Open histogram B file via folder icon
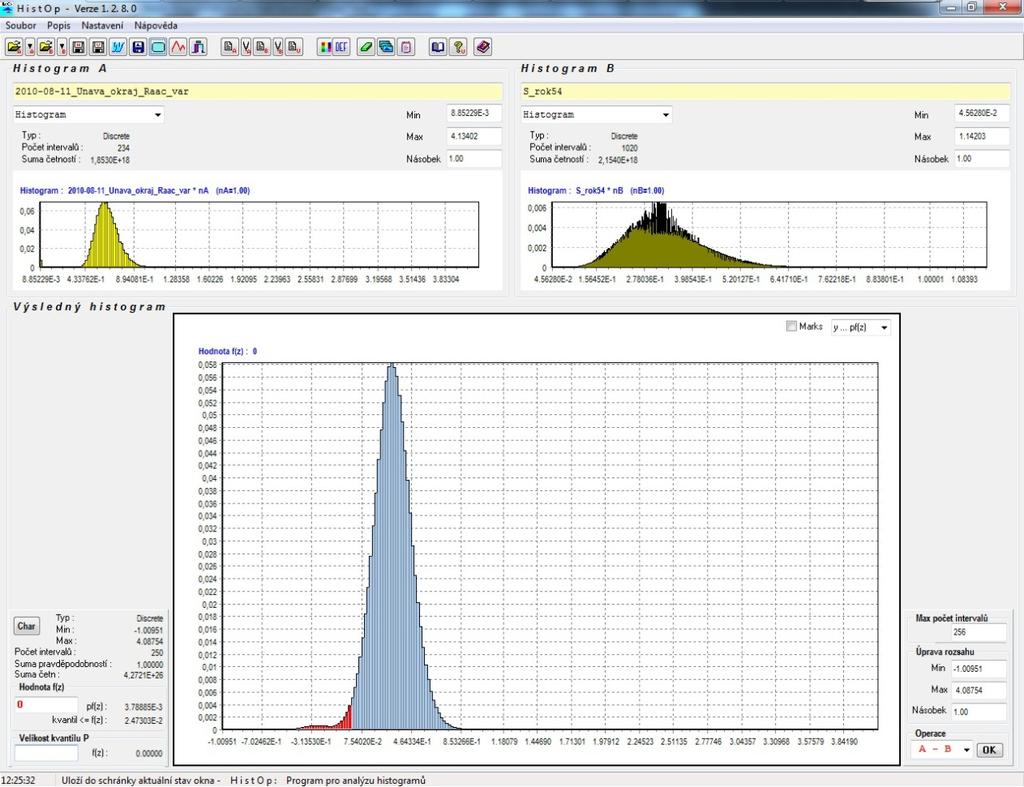The height and width of the screenshot is (787, 1024). [46, 47]
